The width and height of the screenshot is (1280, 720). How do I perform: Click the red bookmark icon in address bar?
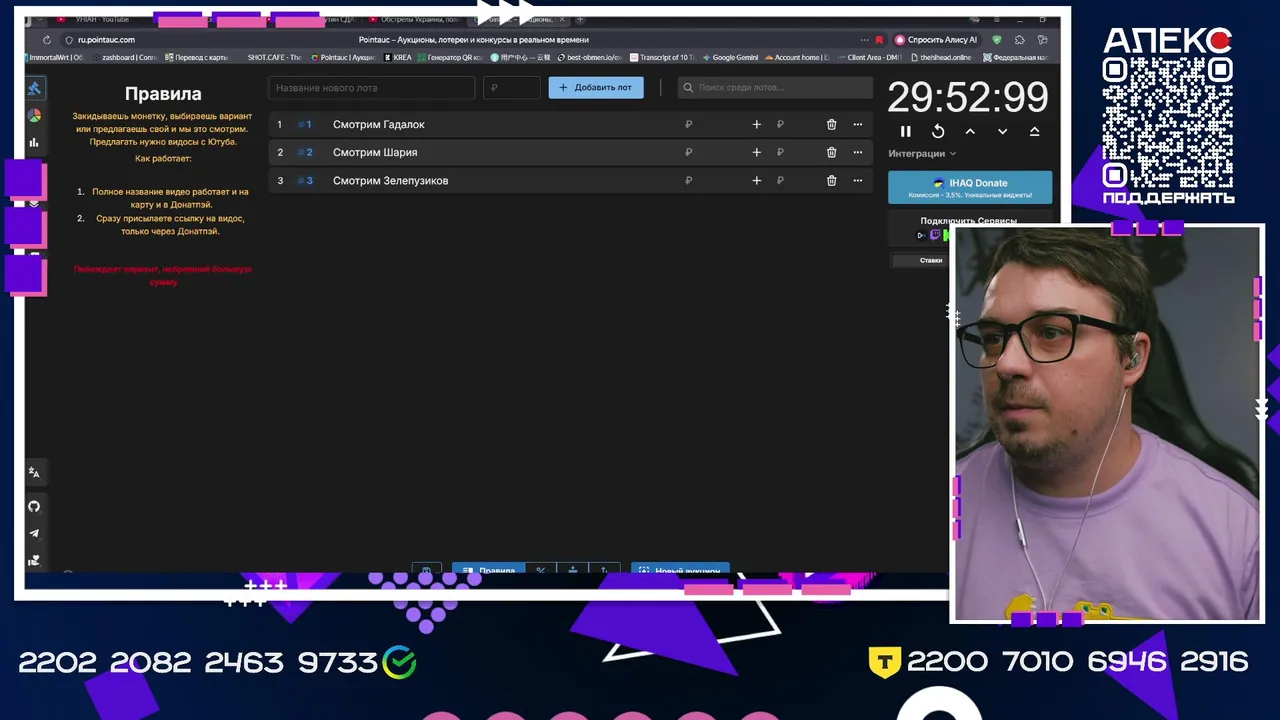tap(879, 40)
